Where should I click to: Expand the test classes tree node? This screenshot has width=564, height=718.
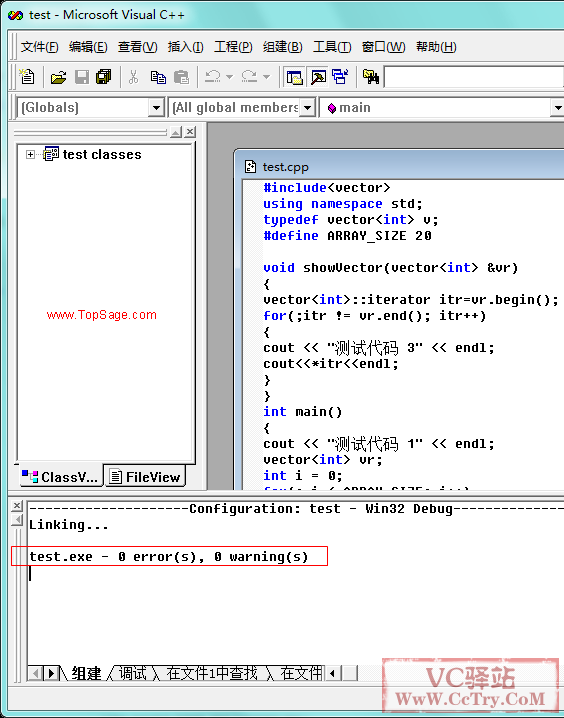click(x=30, y=154)
